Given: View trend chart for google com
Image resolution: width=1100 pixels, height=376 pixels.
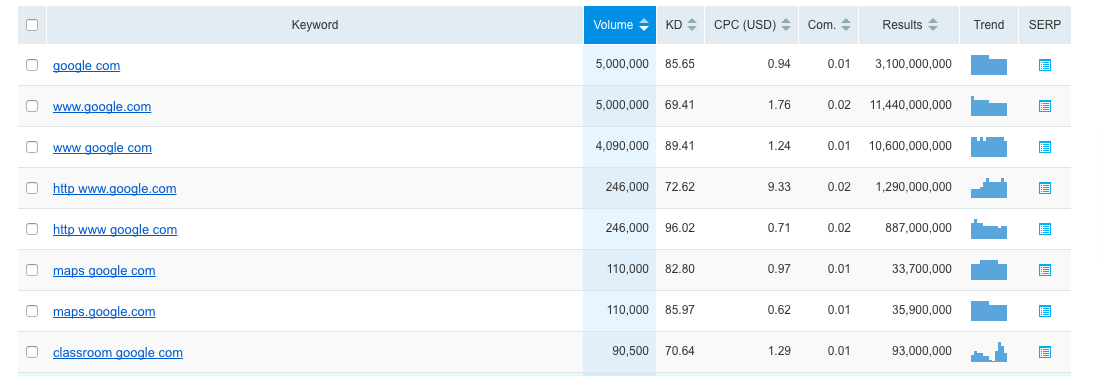Looking at the screenshot, I should pyautogui.click(x=988, y=65).
